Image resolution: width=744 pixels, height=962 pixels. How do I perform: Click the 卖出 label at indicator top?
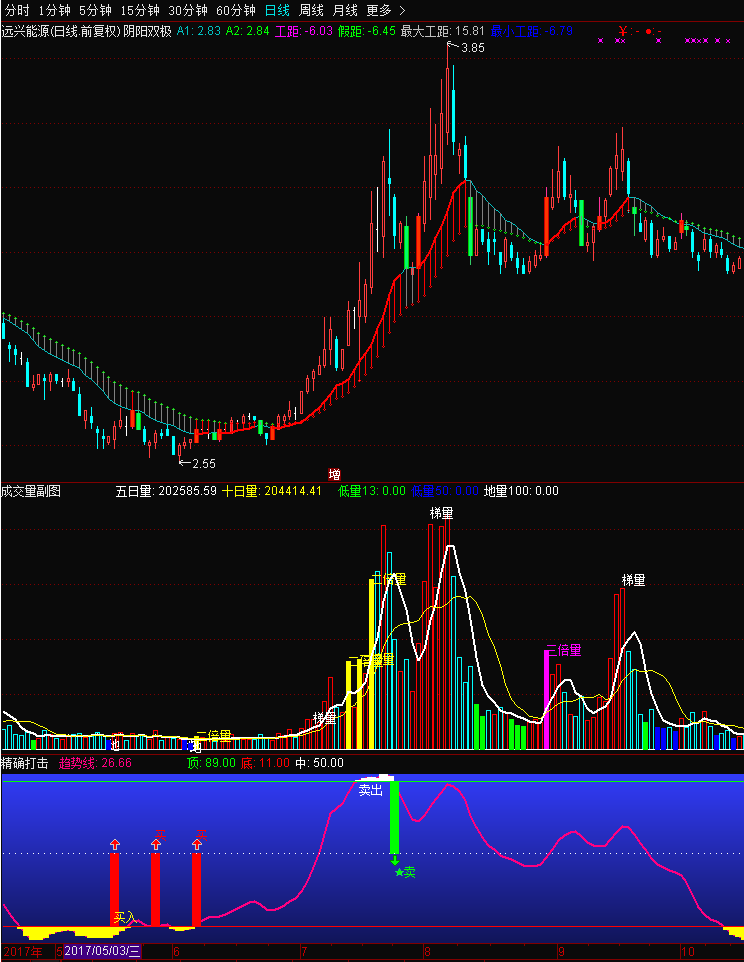pos(371,790)
